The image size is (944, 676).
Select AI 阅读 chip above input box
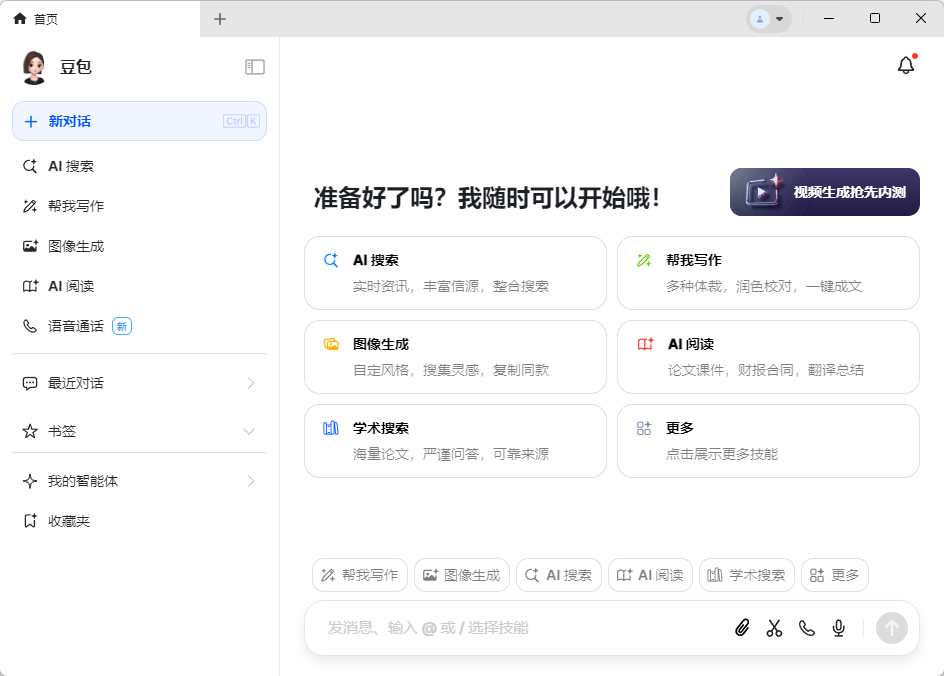click(x=650, y=575)
